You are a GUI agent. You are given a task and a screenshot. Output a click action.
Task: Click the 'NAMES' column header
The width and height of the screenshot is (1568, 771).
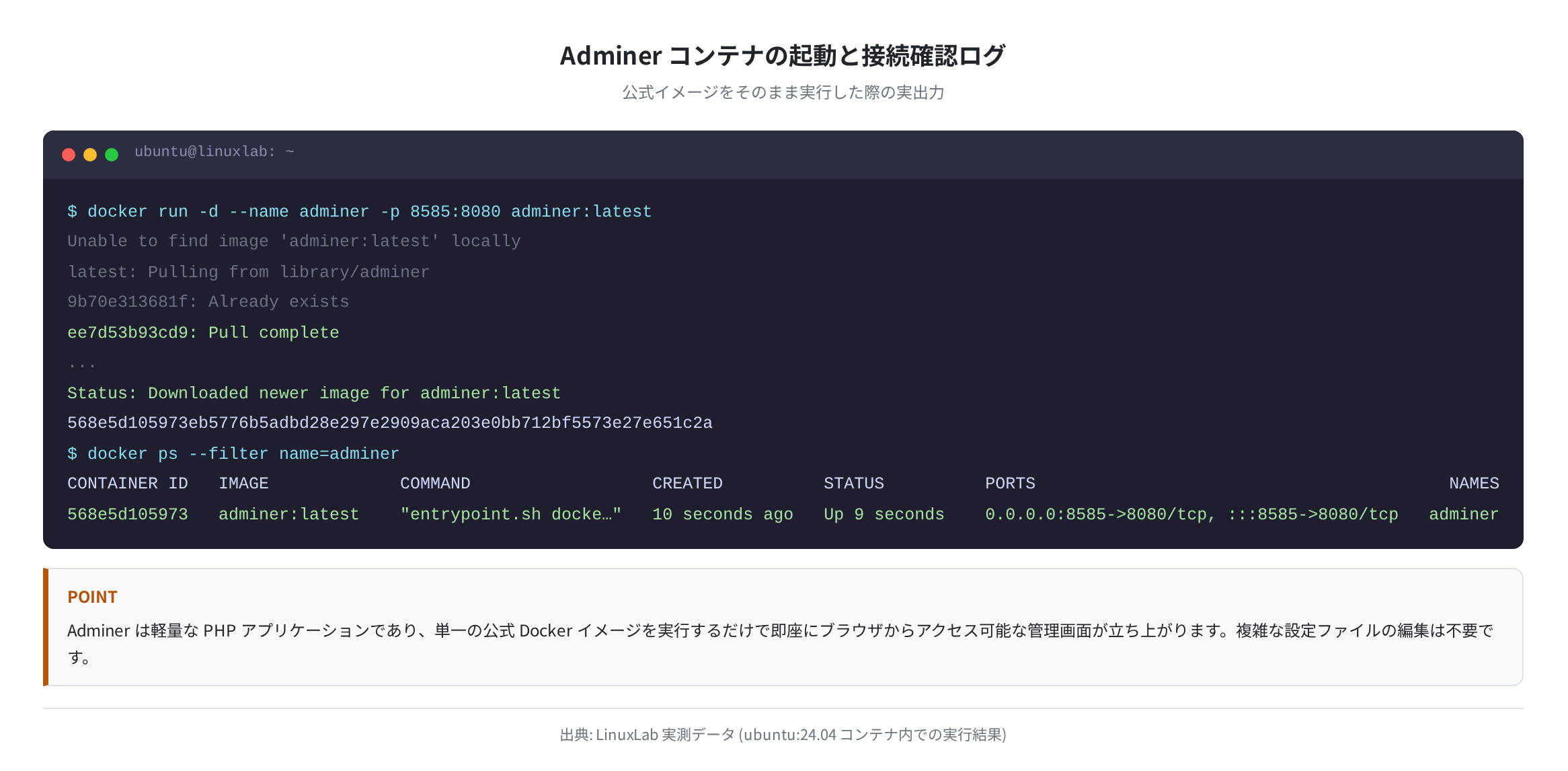tap(1474, 484)
